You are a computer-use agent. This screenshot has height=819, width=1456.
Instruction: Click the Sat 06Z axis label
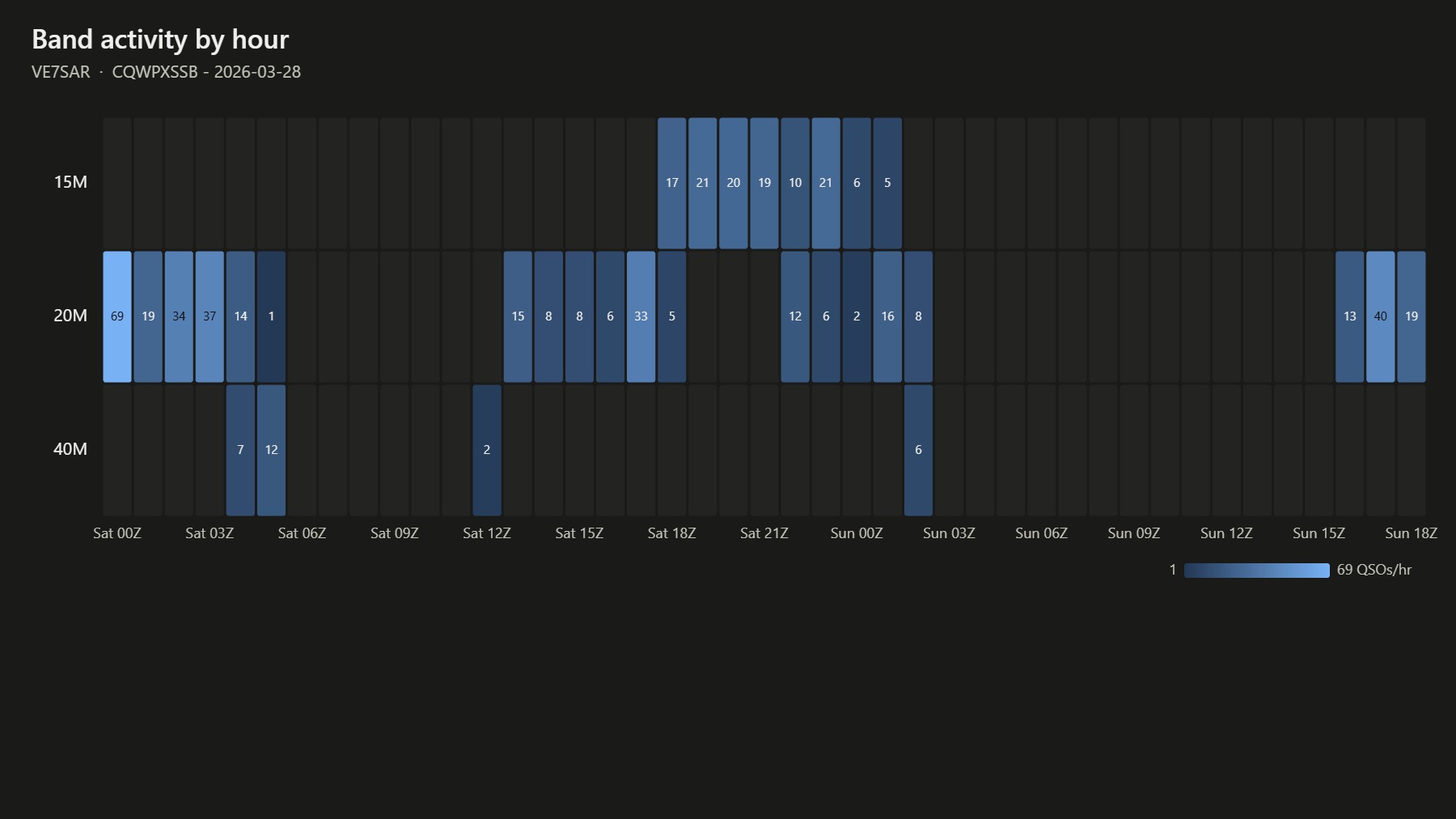[x=302, y=533]
